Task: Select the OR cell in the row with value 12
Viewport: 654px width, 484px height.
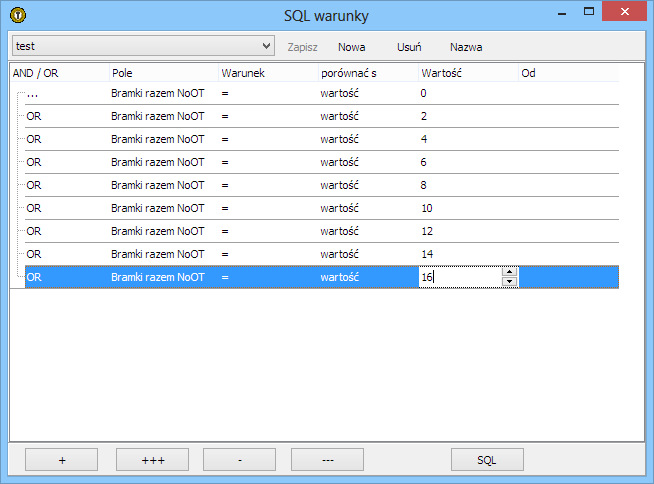Action: (34, 231)
